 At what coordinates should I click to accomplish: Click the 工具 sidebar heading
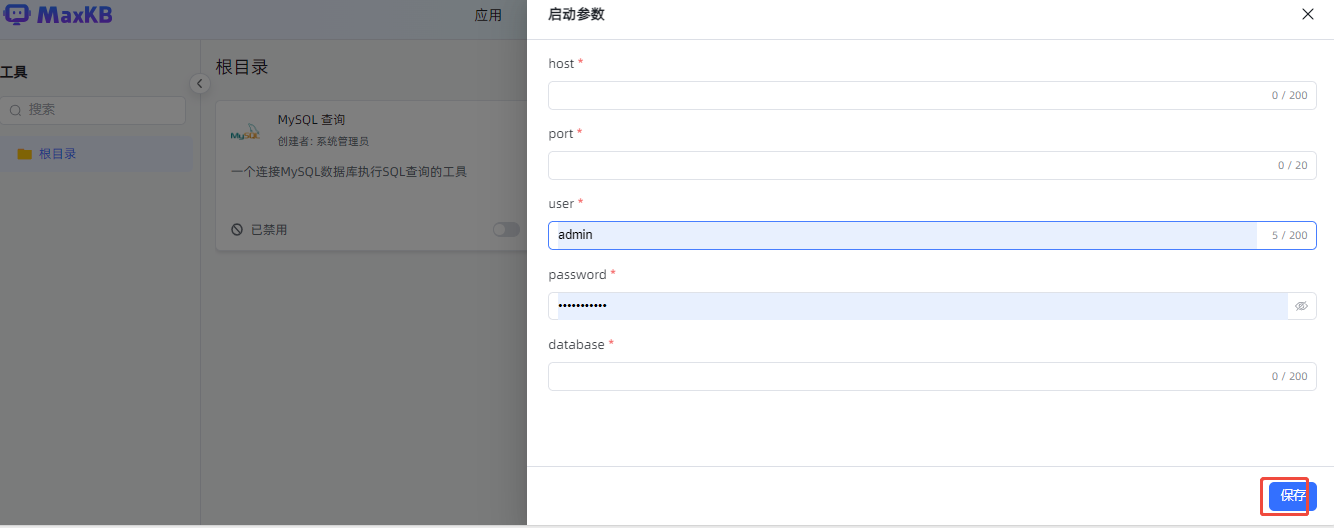coord(14,73)
